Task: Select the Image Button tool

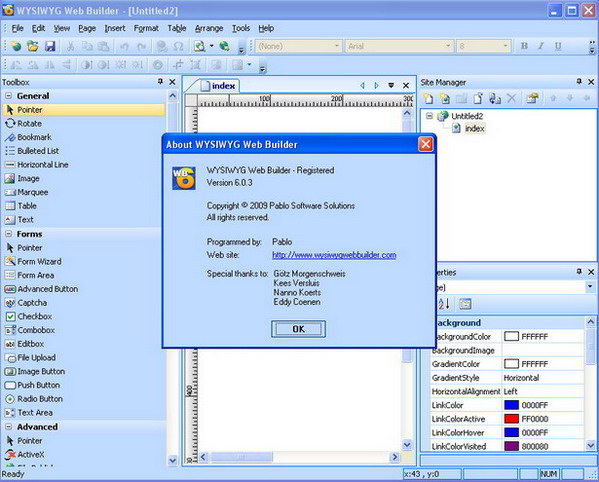Action: pos(84,372)
